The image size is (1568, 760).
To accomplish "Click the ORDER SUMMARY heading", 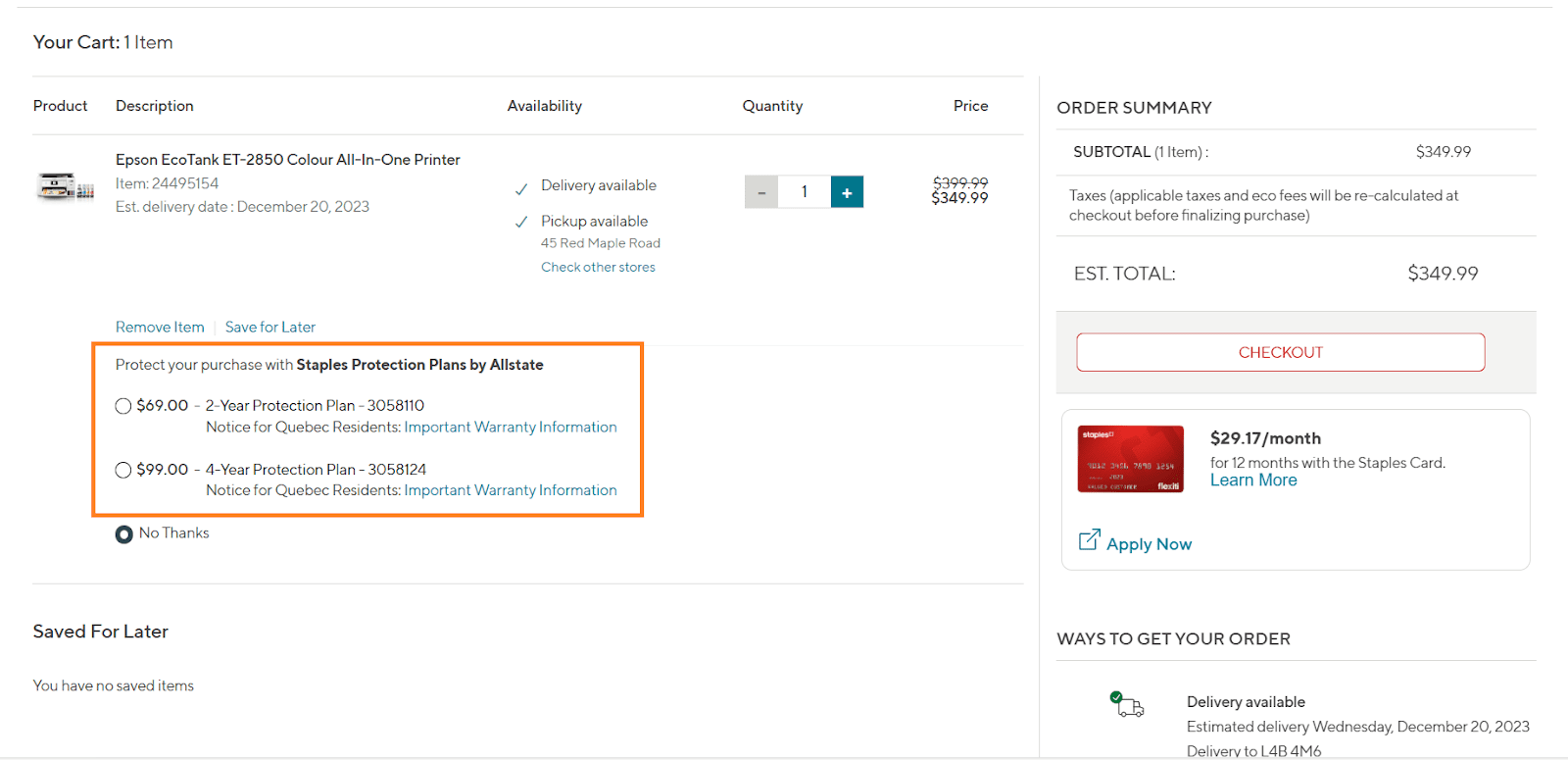I will click(x=1134, y=108).
